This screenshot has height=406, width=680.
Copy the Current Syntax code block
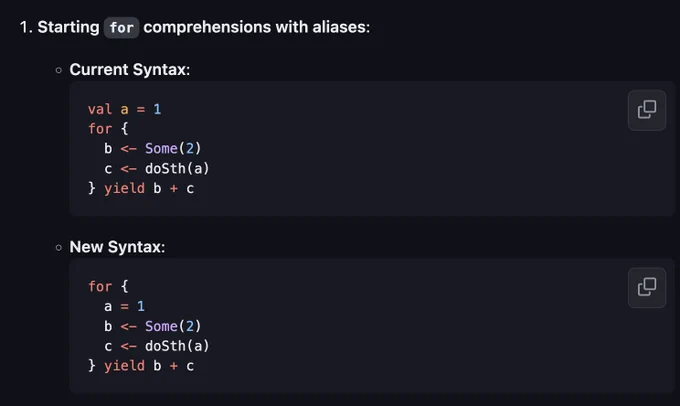pyautogui.click(x=647, y=110)
